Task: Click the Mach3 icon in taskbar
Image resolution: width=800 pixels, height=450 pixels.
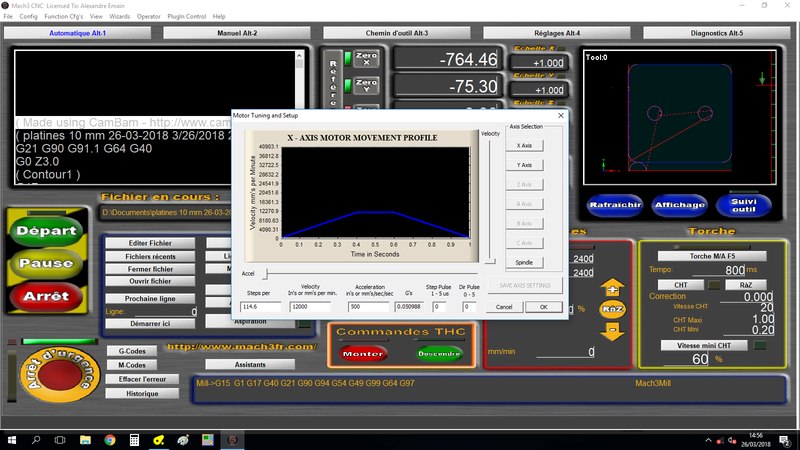Action: click(232, 440)
